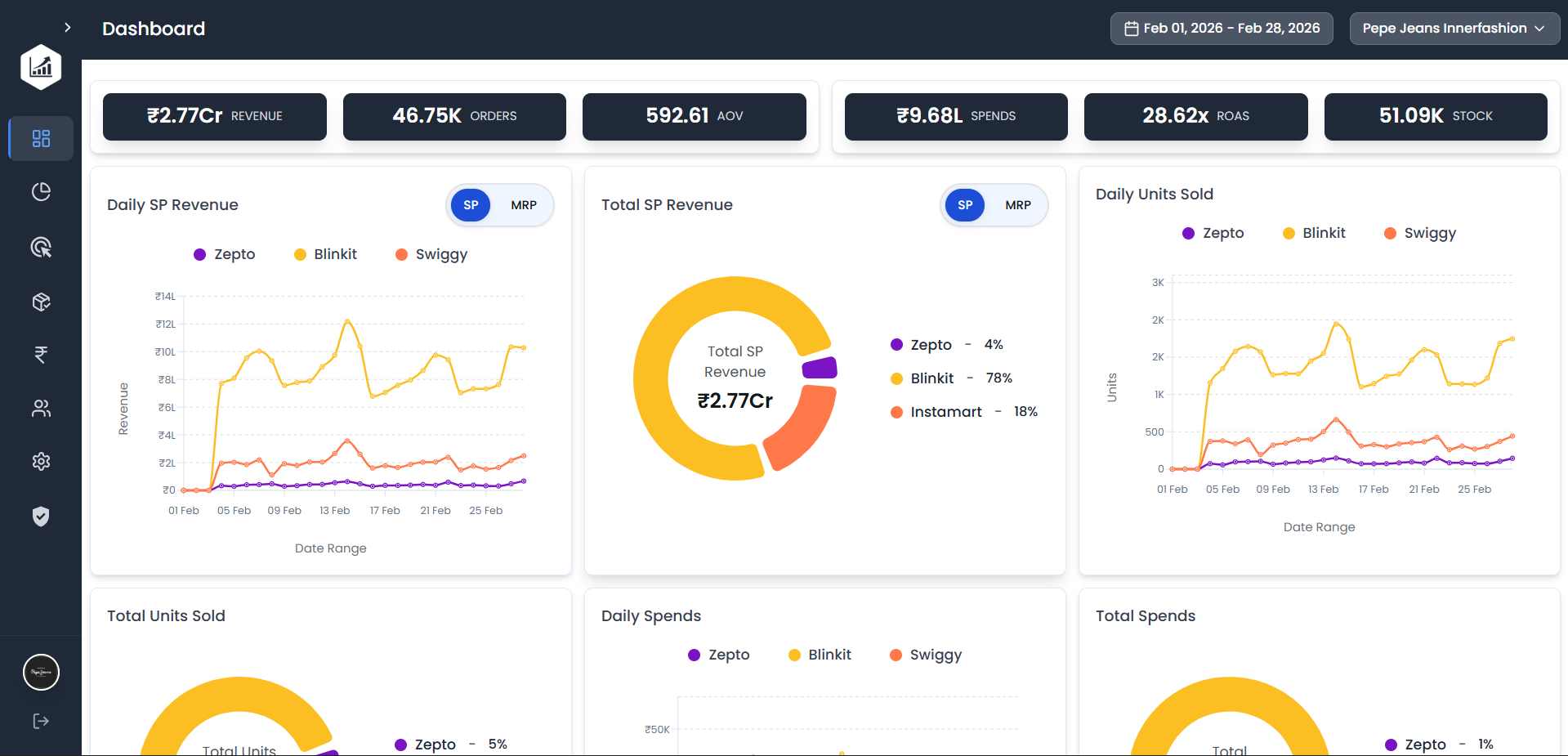Open the target cursor sidebar icon
This screenshot has height=756, width=1568.
point(41,247)
